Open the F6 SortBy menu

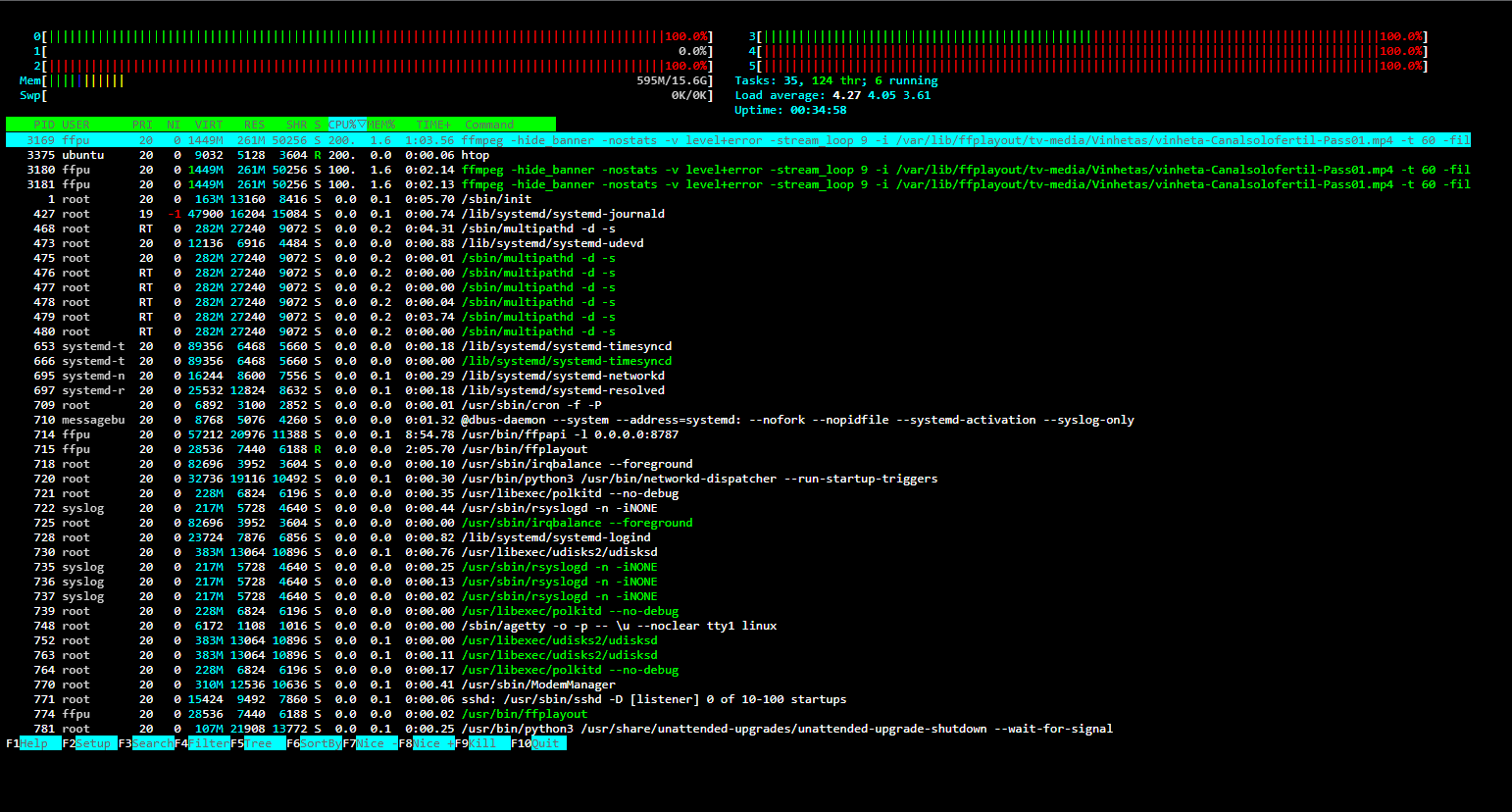click(320, 743)
